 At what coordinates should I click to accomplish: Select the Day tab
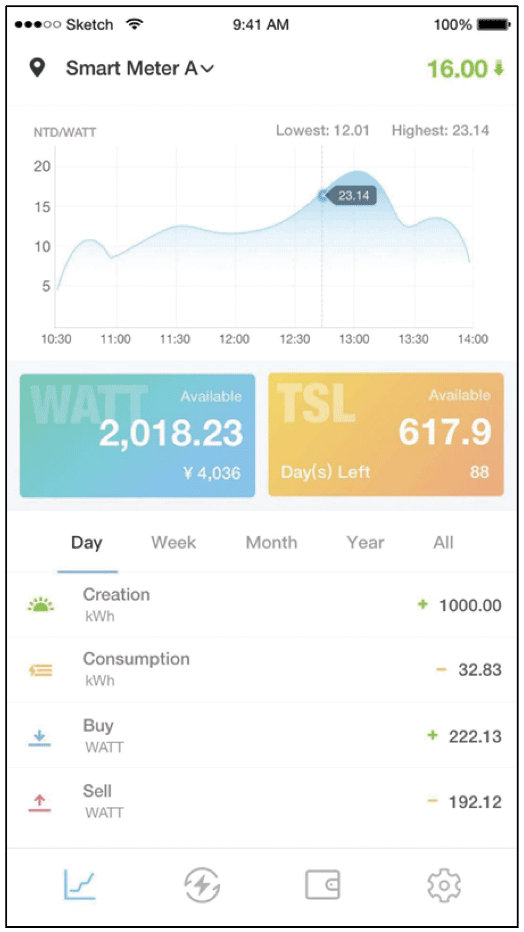pos(87,543)
